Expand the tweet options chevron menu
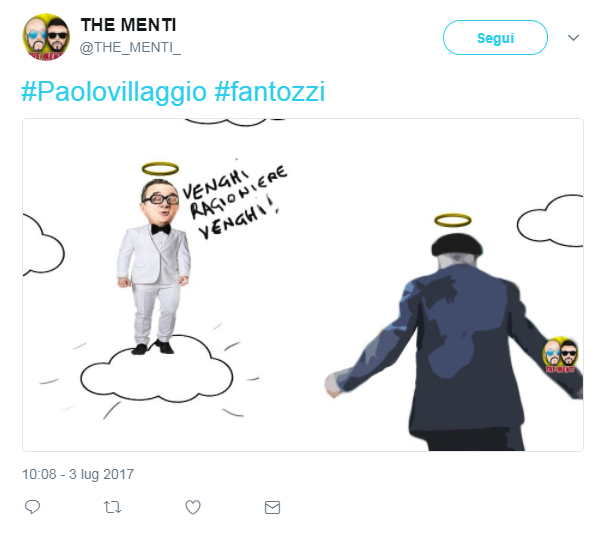This screenshot has width=609, height=545. click(573, 38)
